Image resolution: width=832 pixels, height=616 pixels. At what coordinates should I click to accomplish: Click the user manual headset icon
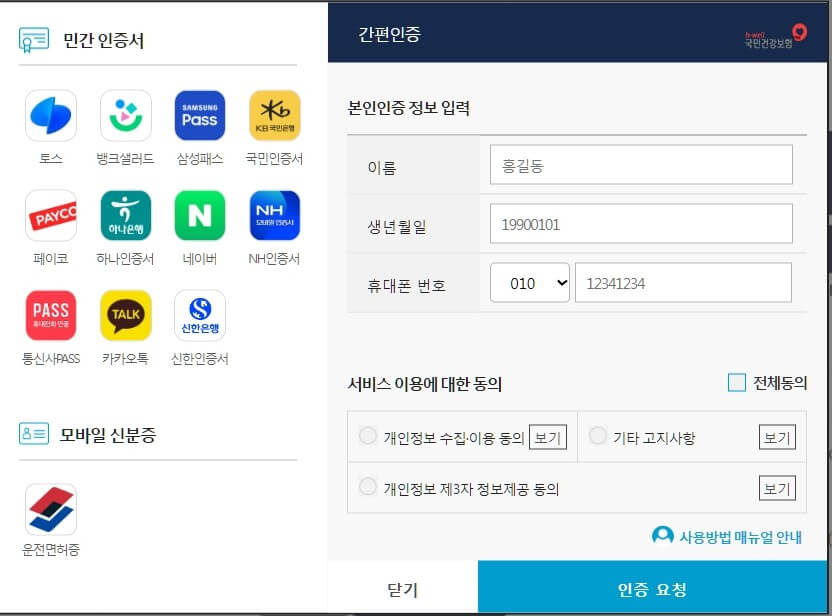pos(663,535)
